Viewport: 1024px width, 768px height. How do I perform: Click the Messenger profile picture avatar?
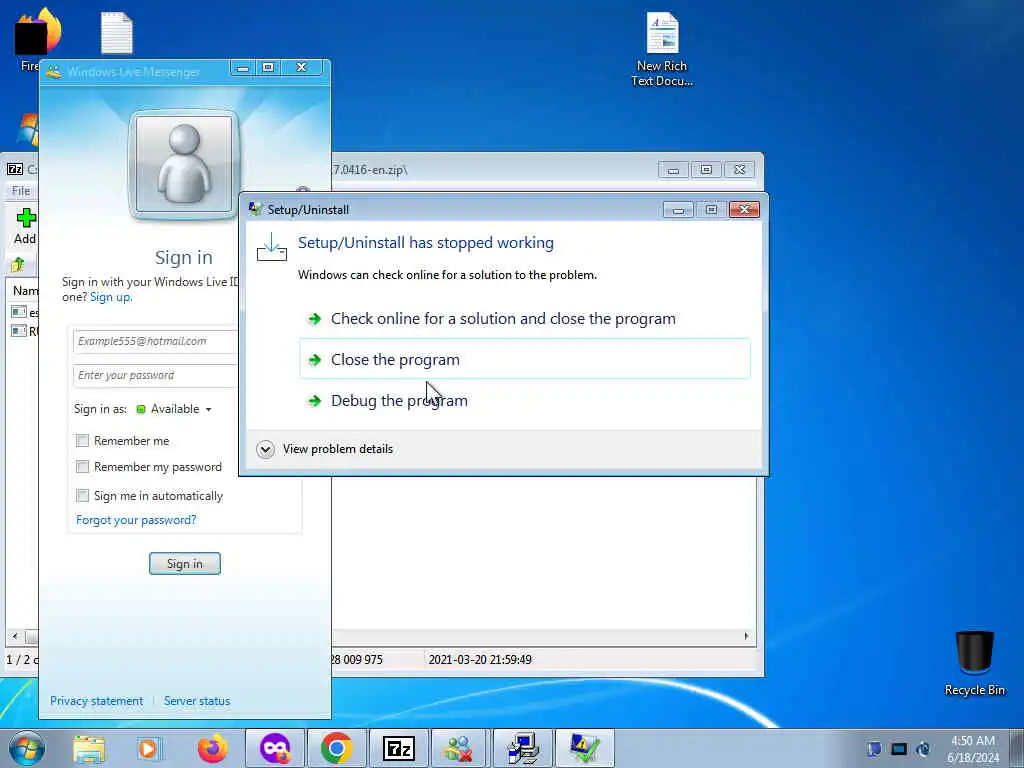tap(184, 164)
